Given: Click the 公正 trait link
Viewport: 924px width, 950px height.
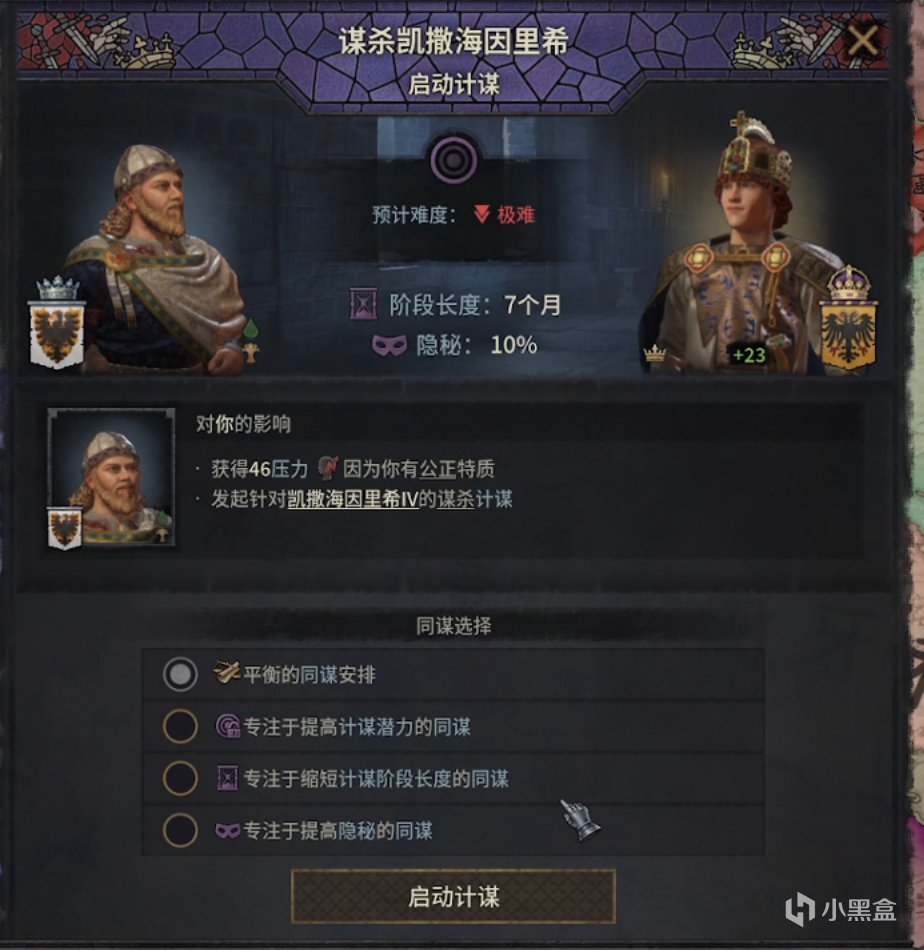Looking at the screenshot, I should pos(437,469).
